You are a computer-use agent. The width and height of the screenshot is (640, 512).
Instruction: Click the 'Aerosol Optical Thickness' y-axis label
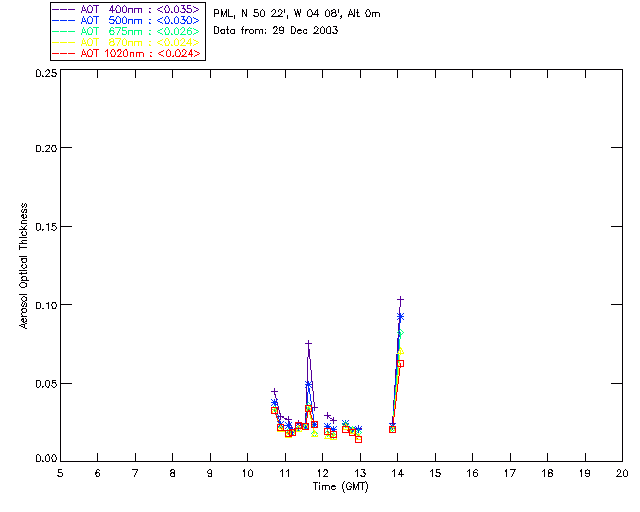click(24, 266)
